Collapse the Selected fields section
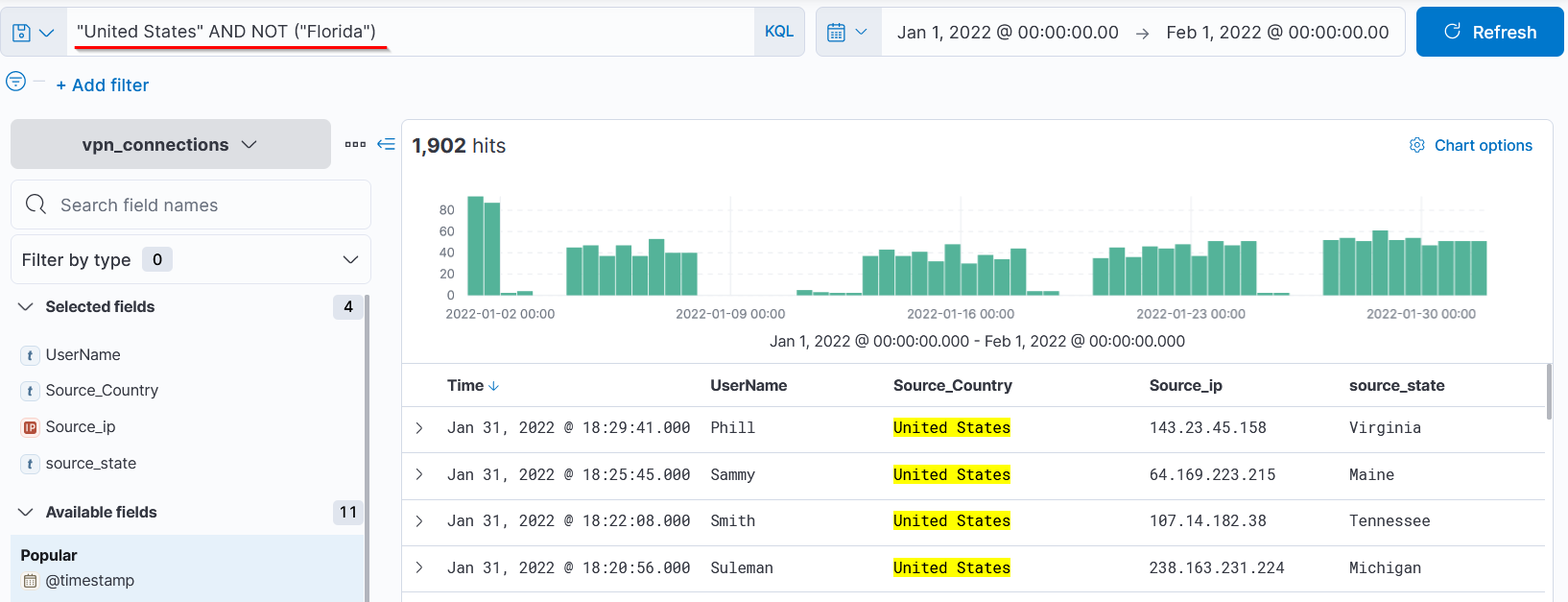 pos(26,307)
